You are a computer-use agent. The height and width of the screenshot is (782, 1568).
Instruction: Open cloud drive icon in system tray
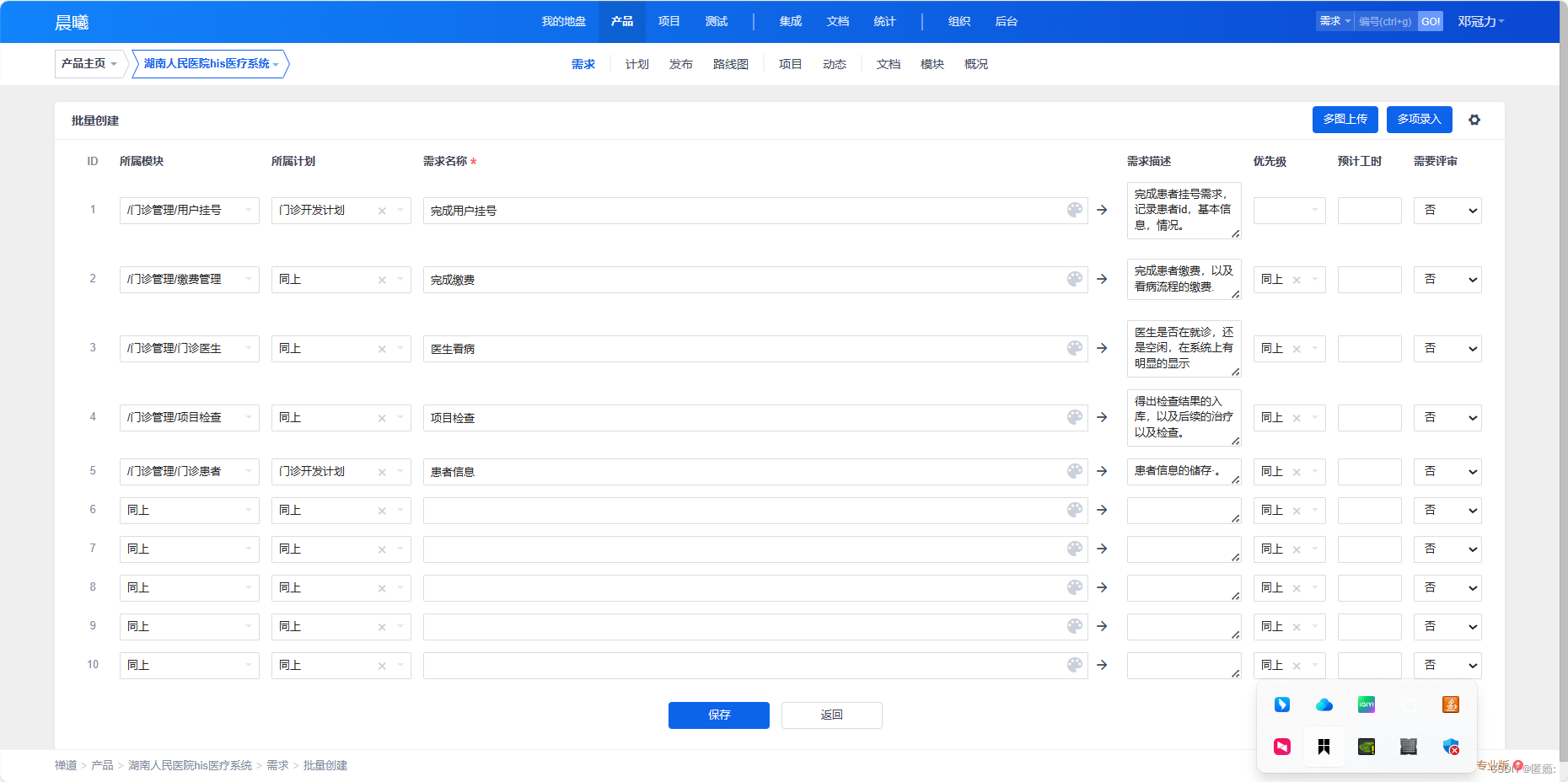(1324, 704)
